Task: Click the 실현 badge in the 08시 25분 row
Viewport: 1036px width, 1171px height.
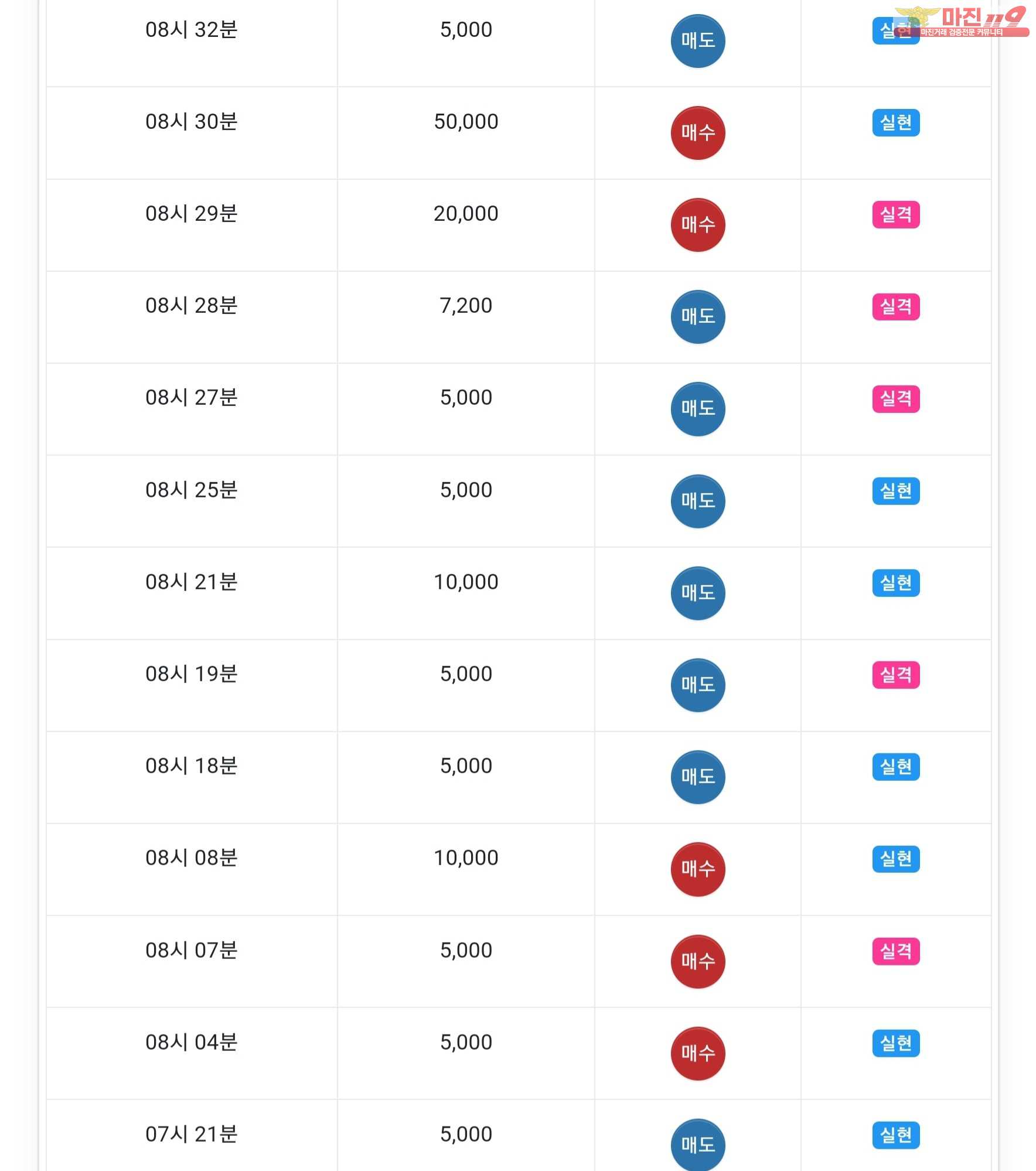Action: pos(895,491)
